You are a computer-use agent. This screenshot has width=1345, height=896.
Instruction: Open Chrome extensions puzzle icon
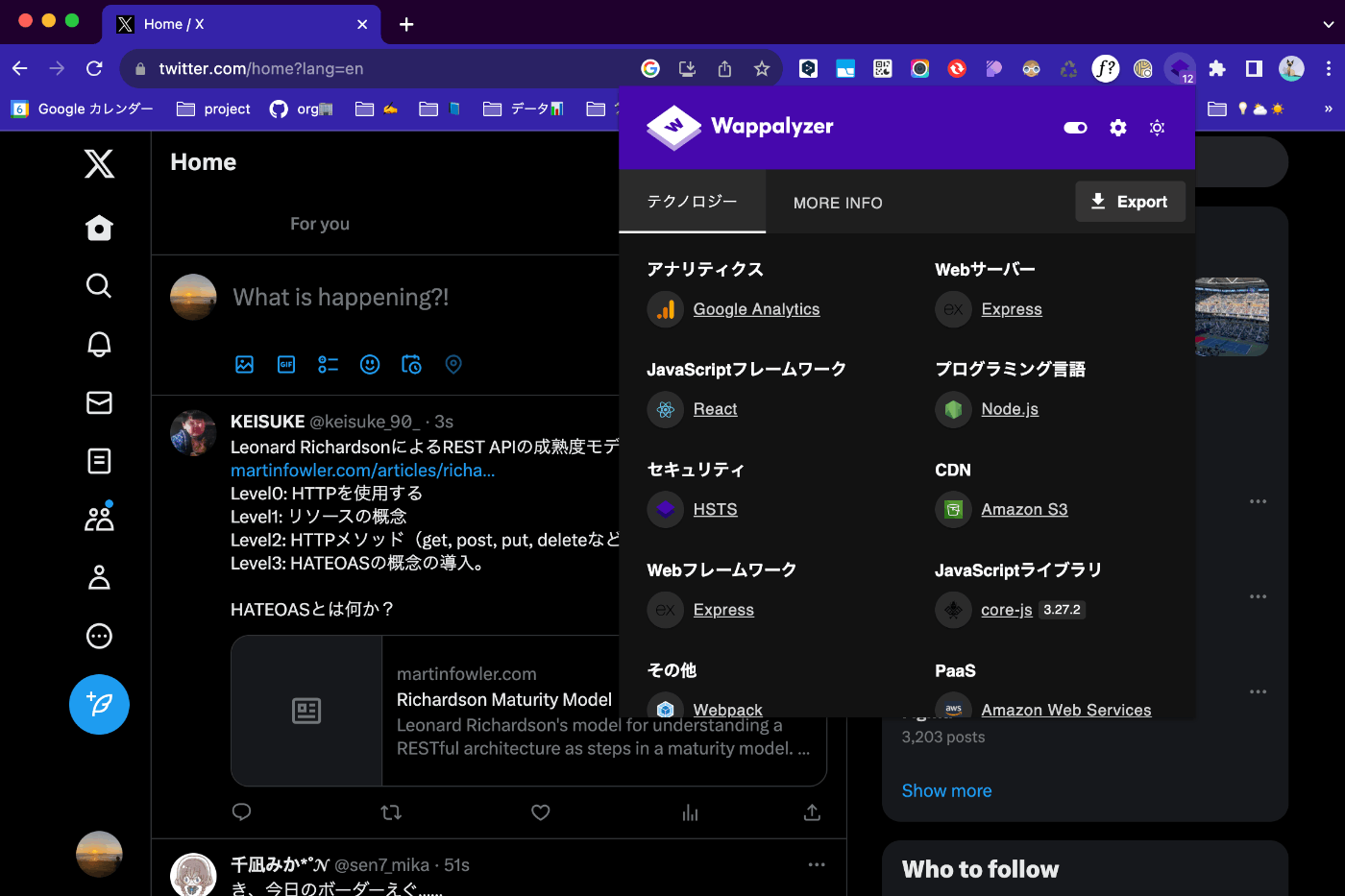point(1217,68)
